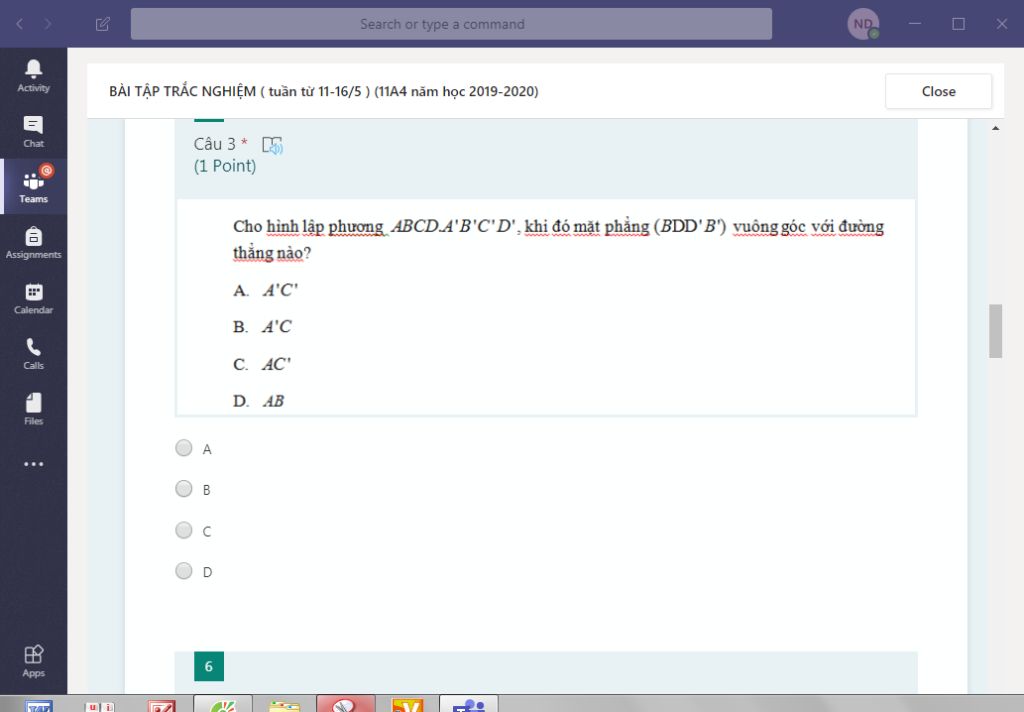1024x712 pixels.
Task: Minimize the Teams window
Action: point(915,24)
